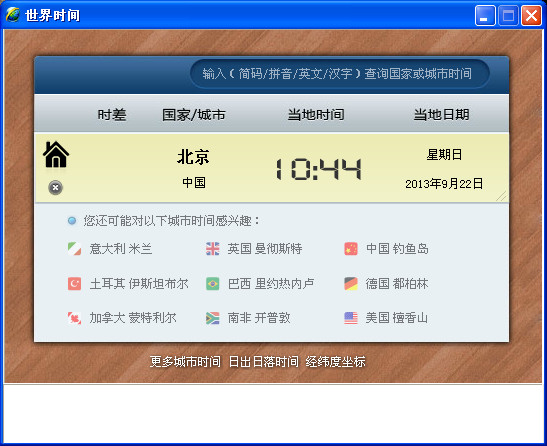Click the 国家/城市 column header
The image size is (547, 446).
194,114
